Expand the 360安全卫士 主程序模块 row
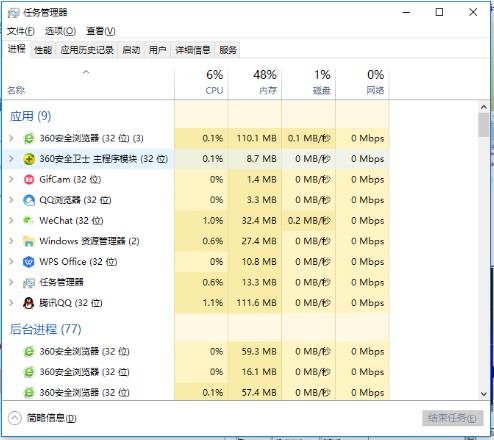The width and height of the screenshot is (494, 440). pos(11,159)
